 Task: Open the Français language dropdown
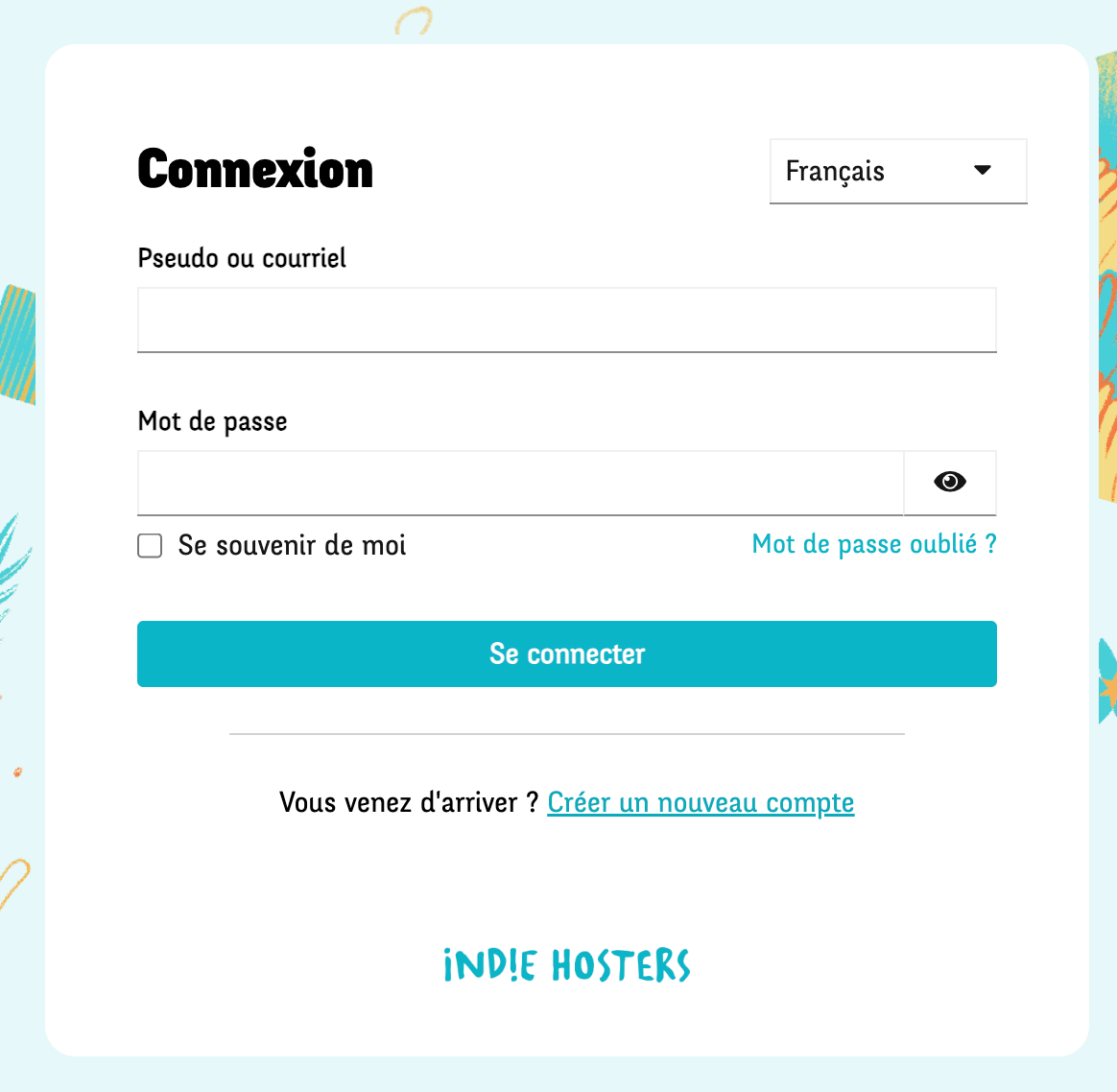coord(897,171)
